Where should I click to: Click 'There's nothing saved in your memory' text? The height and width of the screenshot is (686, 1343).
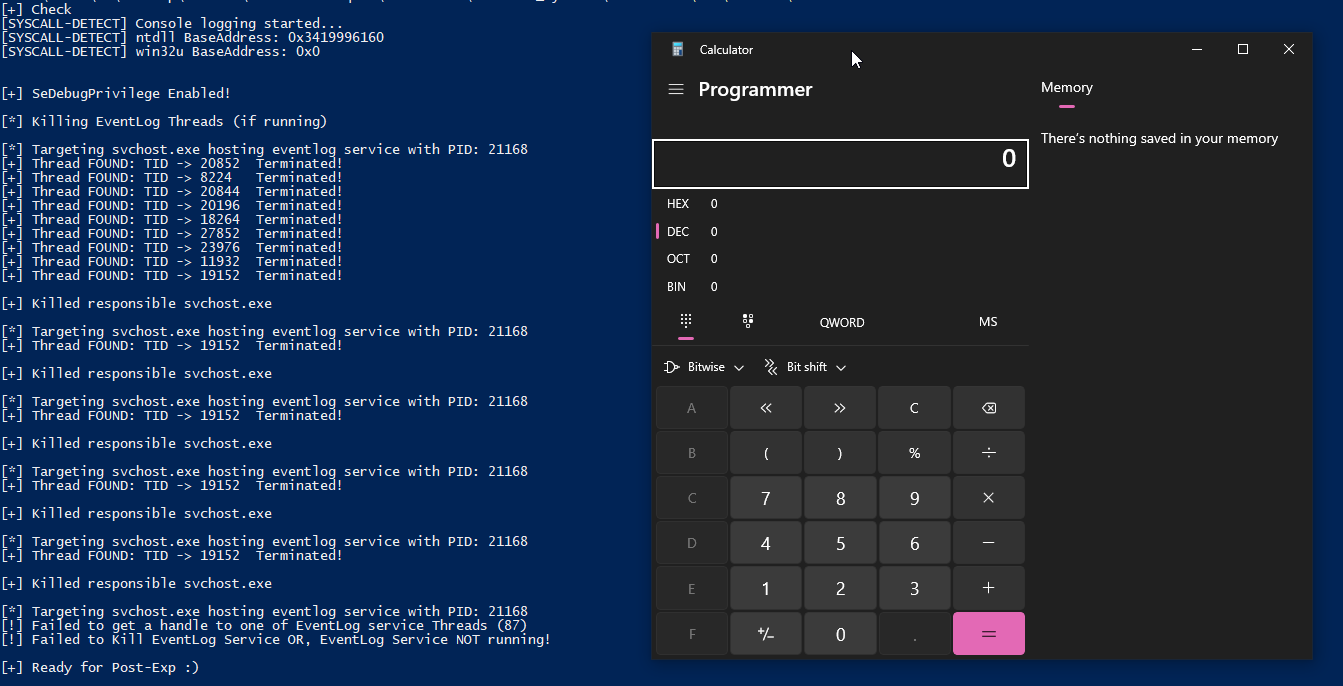1159,139
